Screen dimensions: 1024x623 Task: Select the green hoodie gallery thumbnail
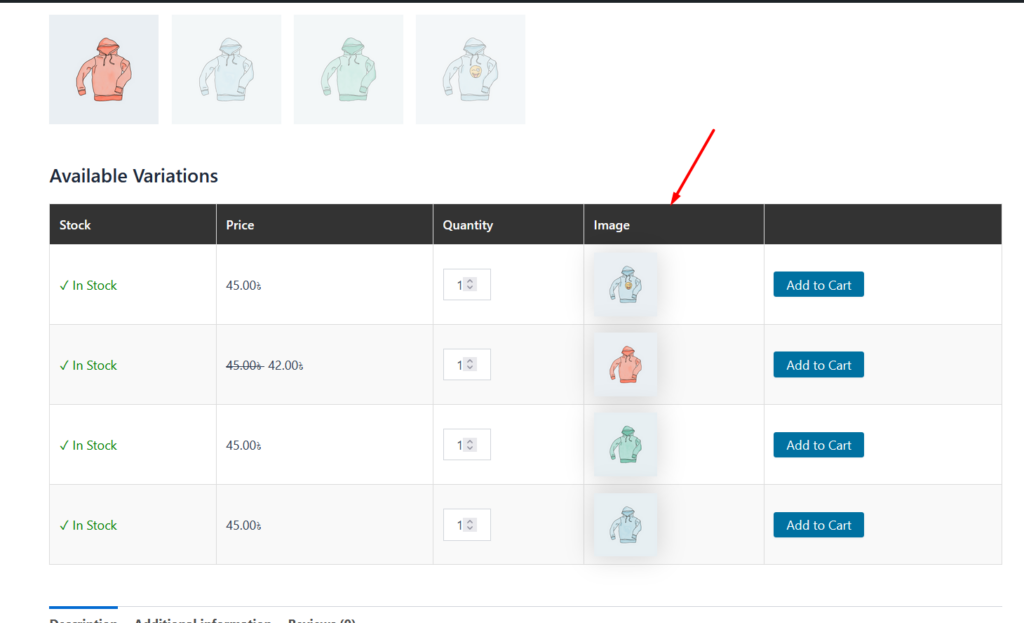pos(348,69)
